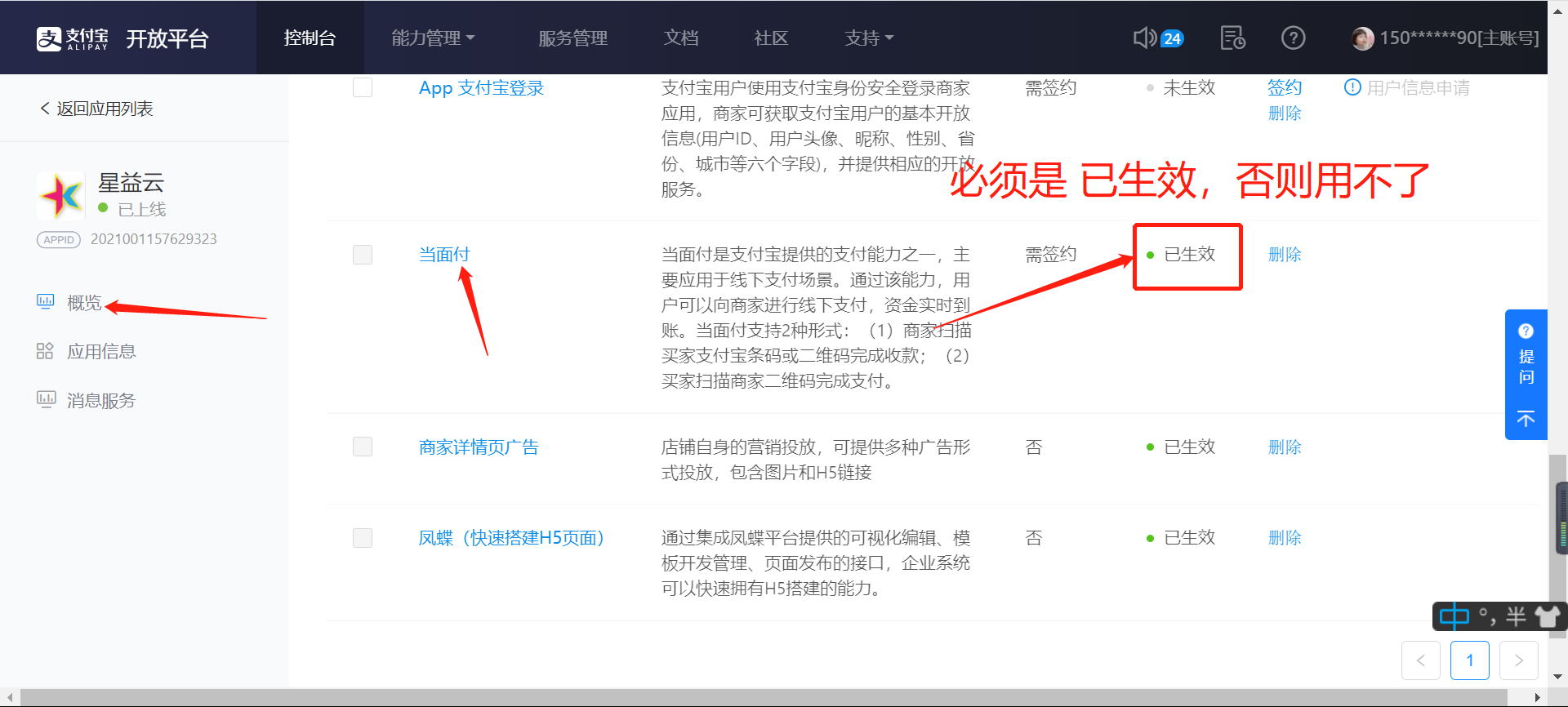Click 删除 for App 支付宝登录
1568x707 pixels.
[x=1285, y=113]
